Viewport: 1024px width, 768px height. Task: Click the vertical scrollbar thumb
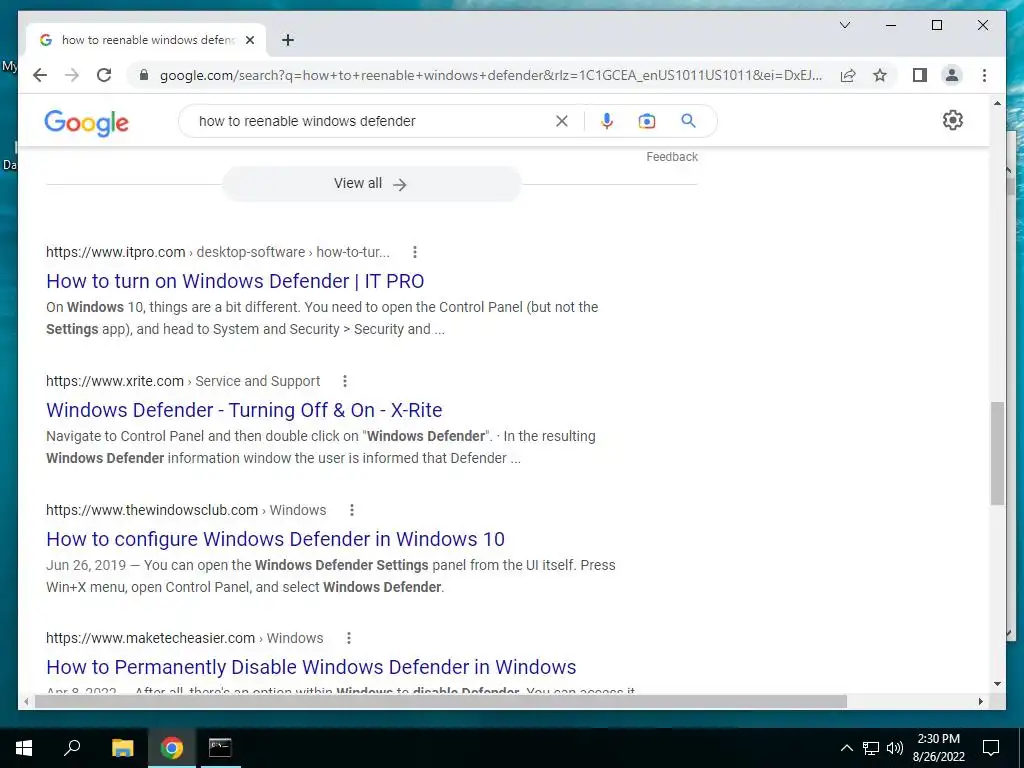pyautogui.click(x=997, y=453)
